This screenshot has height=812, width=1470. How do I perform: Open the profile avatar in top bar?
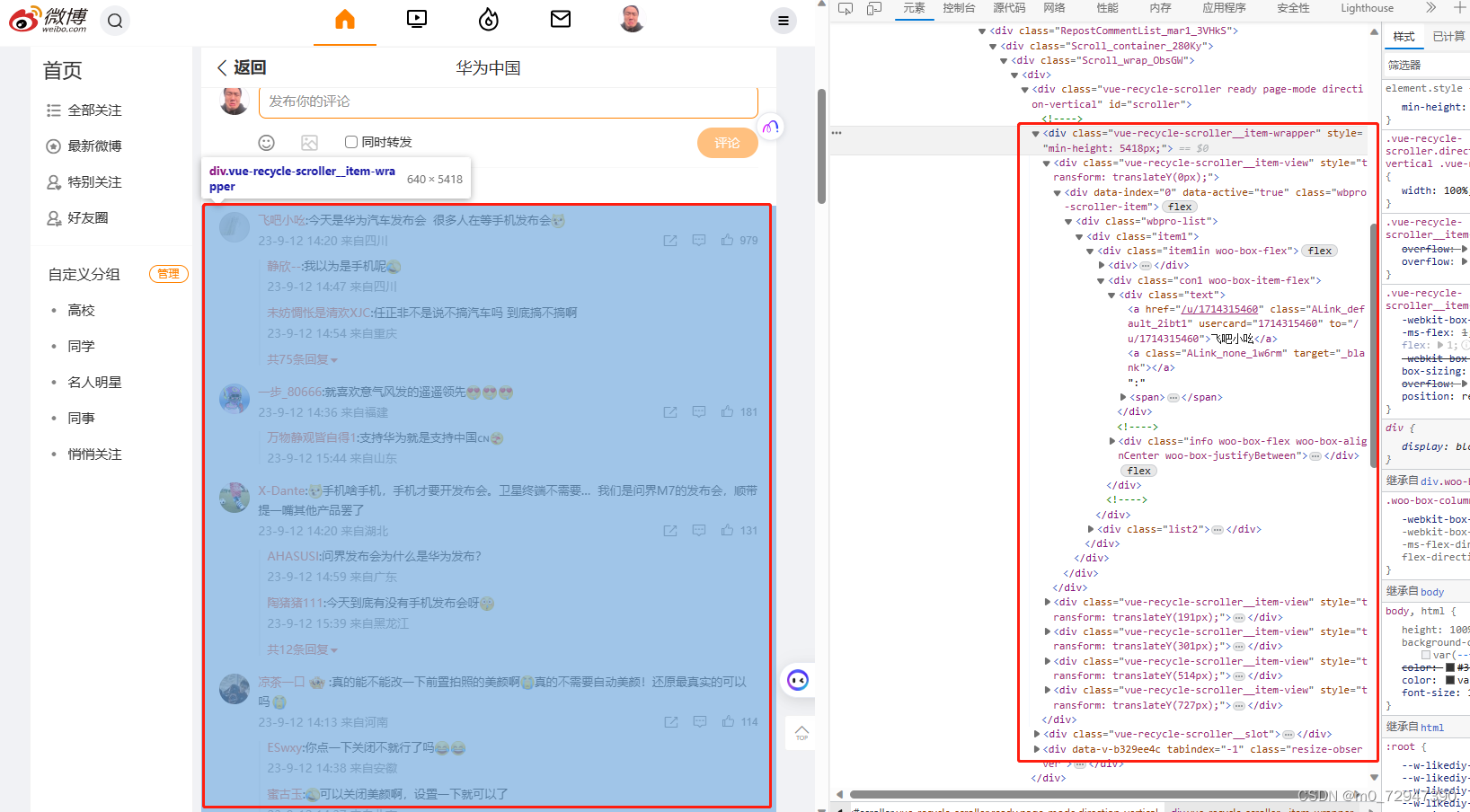632,19
